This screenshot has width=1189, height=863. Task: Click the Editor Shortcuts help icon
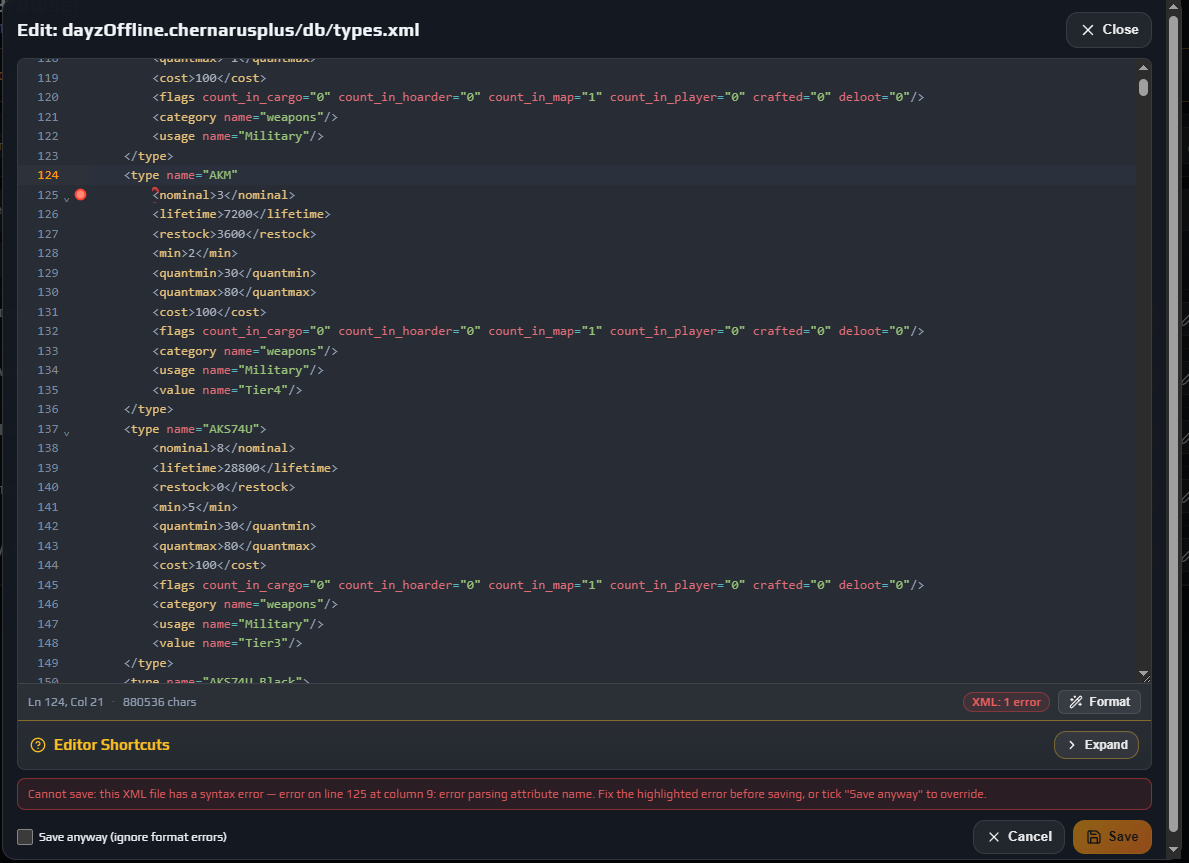(38, 745)
